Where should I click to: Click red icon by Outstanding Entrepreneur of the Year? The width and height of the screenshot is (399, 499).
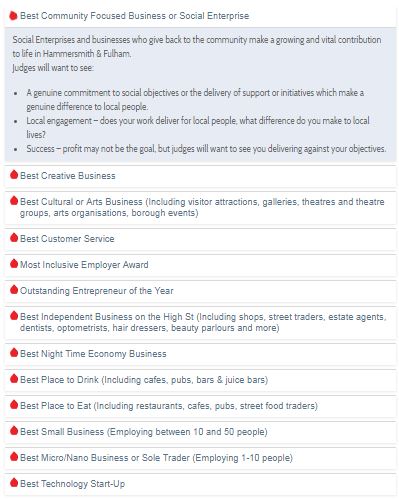14,290
